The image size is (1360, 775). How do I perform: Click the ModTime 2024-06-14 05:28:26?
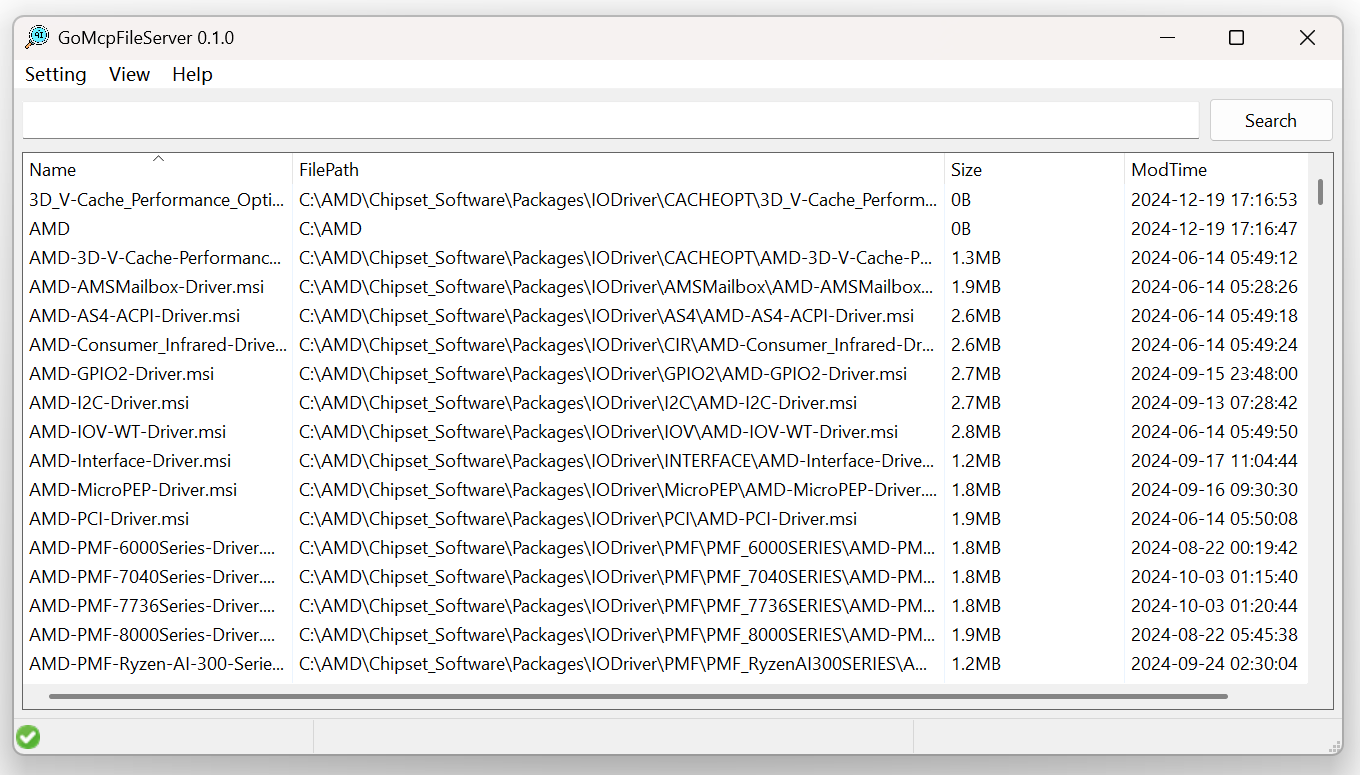pos(1214,287)
